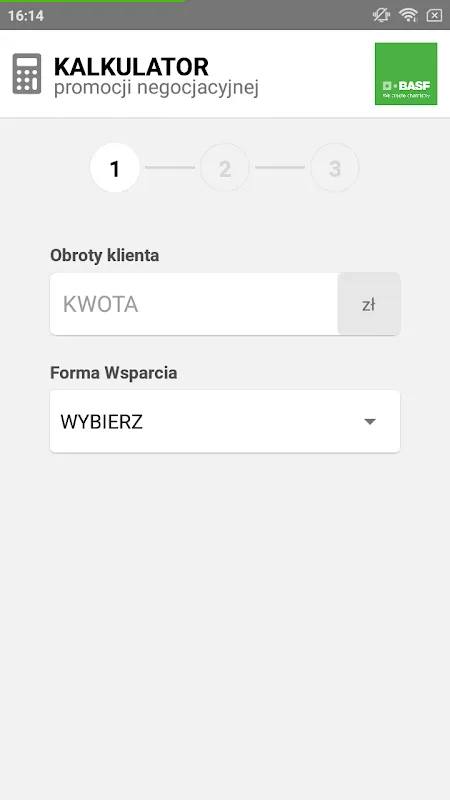The image size is (450, 800).
Task: Click the green BASF logo
Action: coord(406,73)
